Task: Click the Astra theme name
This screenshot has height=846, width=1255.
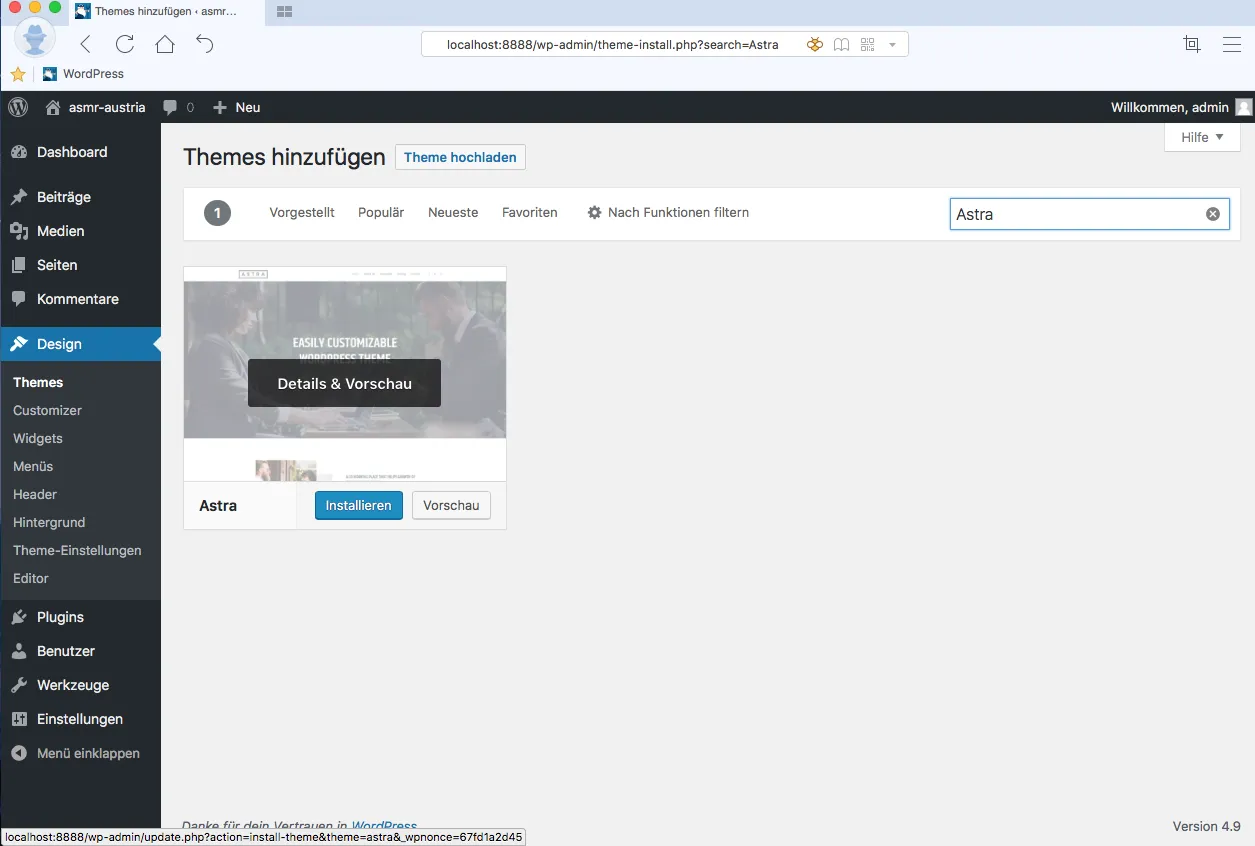Action: 218,505
